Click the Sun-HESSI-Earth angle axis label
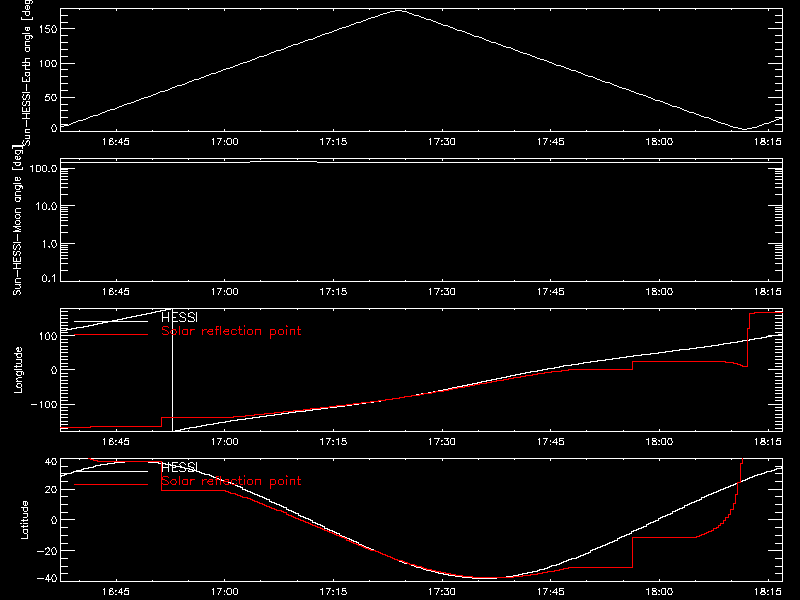 pos(27,73)
